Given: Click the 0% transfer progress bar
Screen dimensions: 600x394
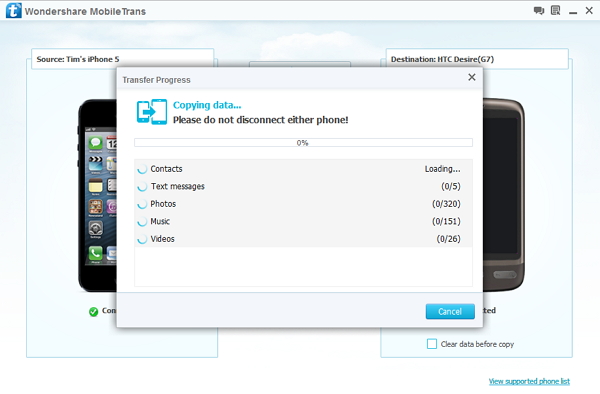Looking at the screenshot, I should point(303,143).
